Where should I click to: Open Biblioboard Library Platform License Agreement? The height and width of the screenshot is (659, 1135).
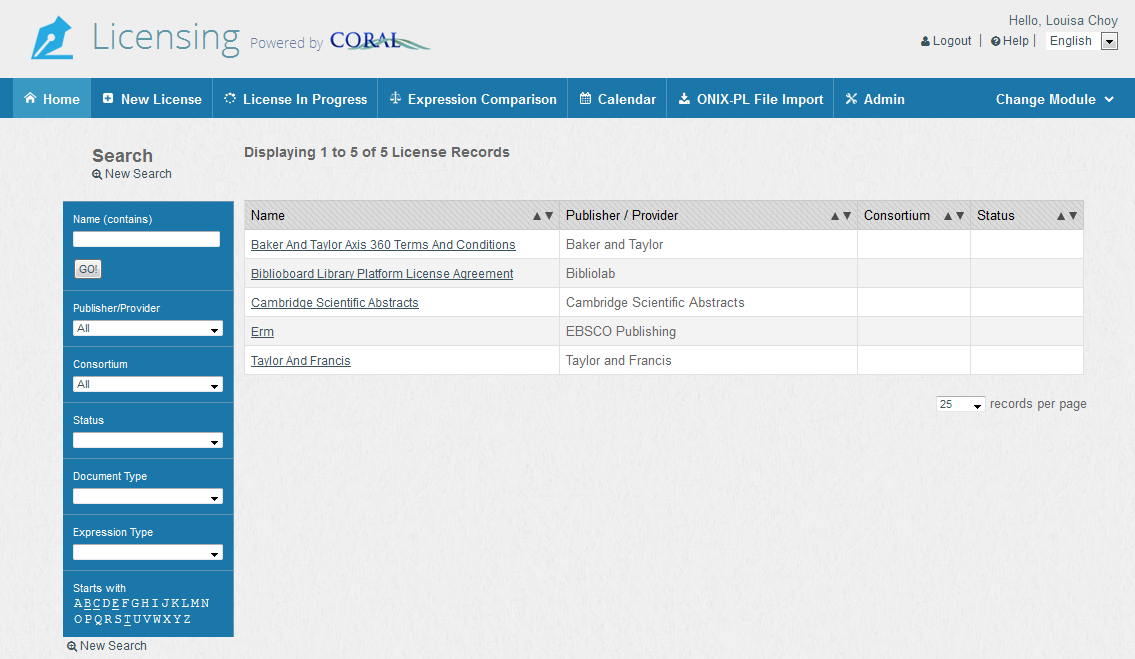coord(382,274)
